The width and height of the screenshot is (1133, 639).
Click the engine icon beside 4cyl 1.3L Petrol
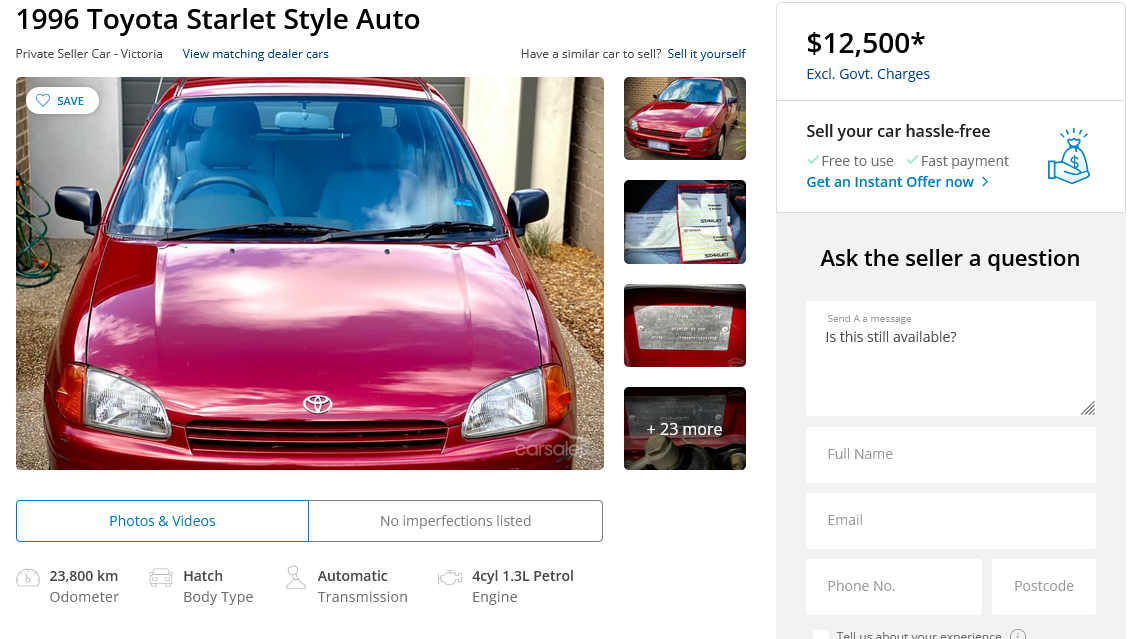pyautogui.click(x=450, y=577)
